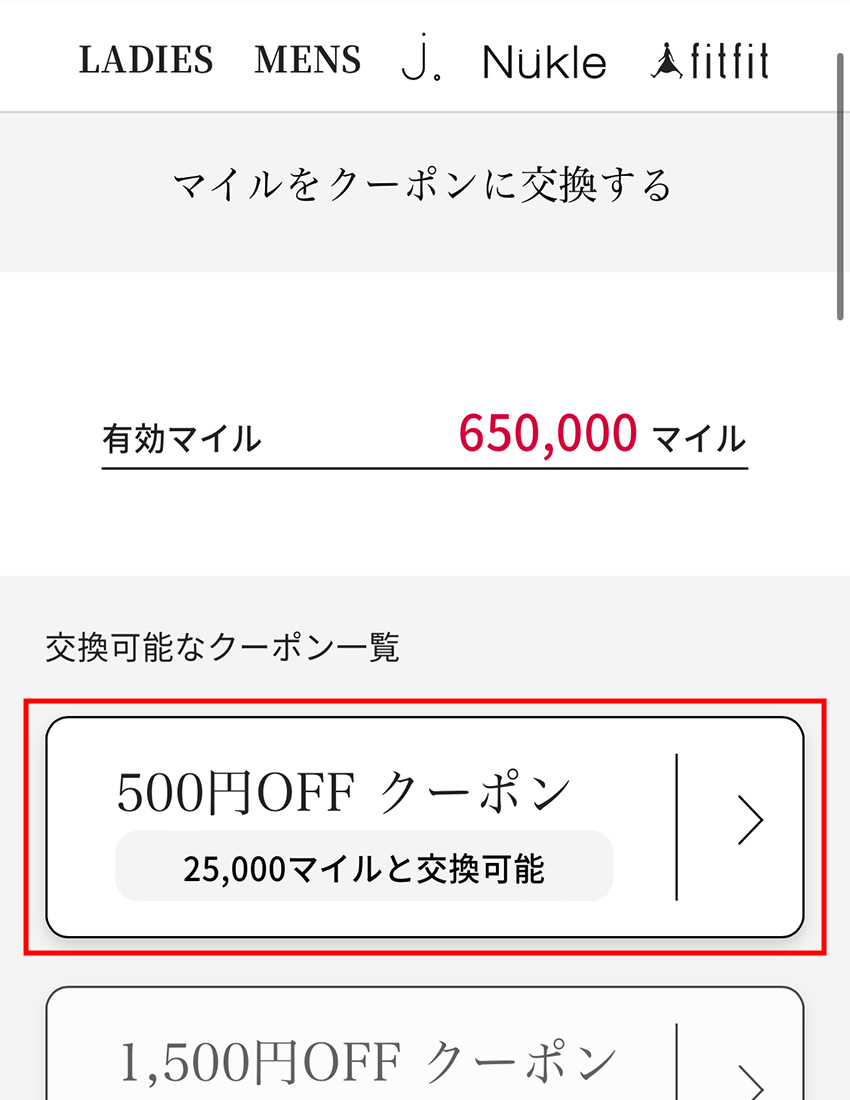Select the fitfit brand logo
Screen dimensions: 850x1100
710,60
